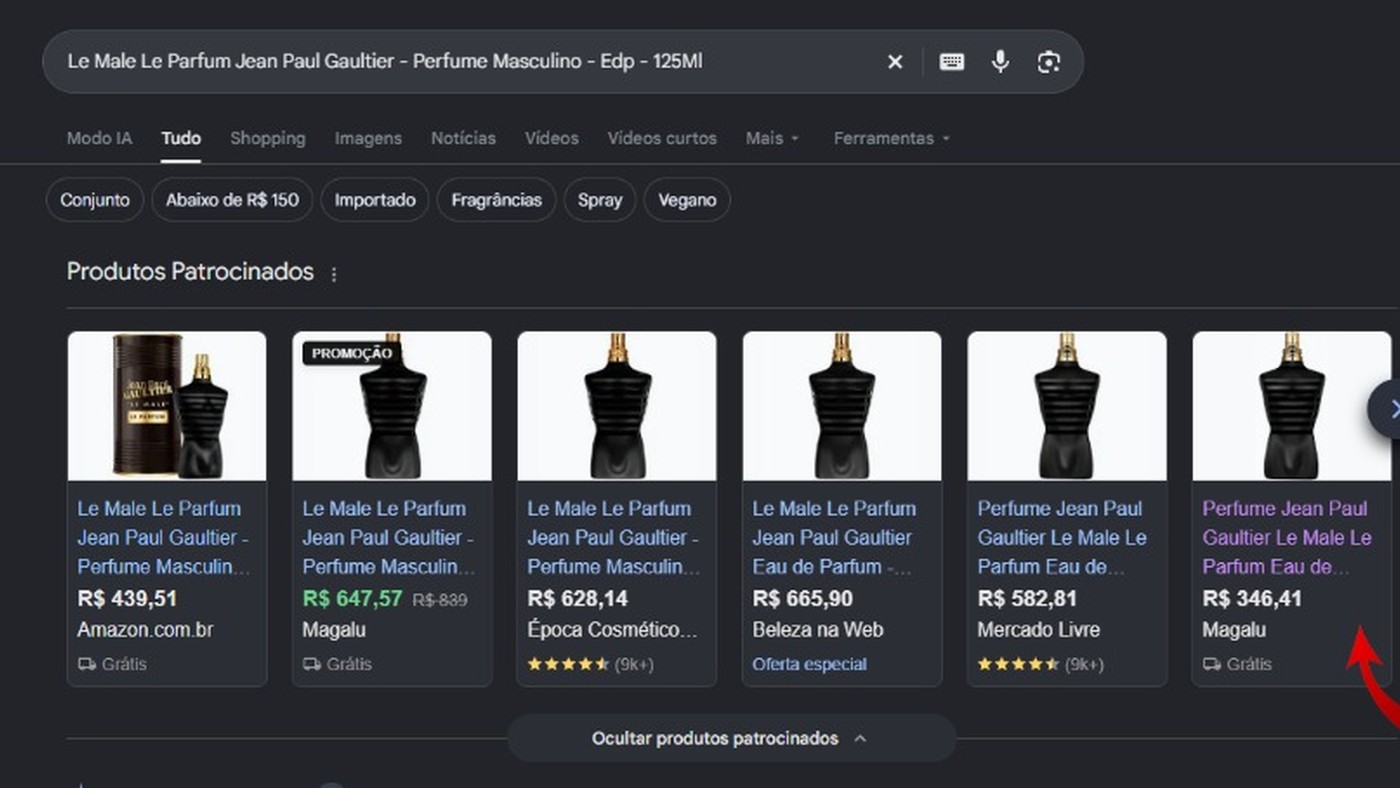Search by image with Lens icon
1400x788 pixels.
pos(1048,62)
